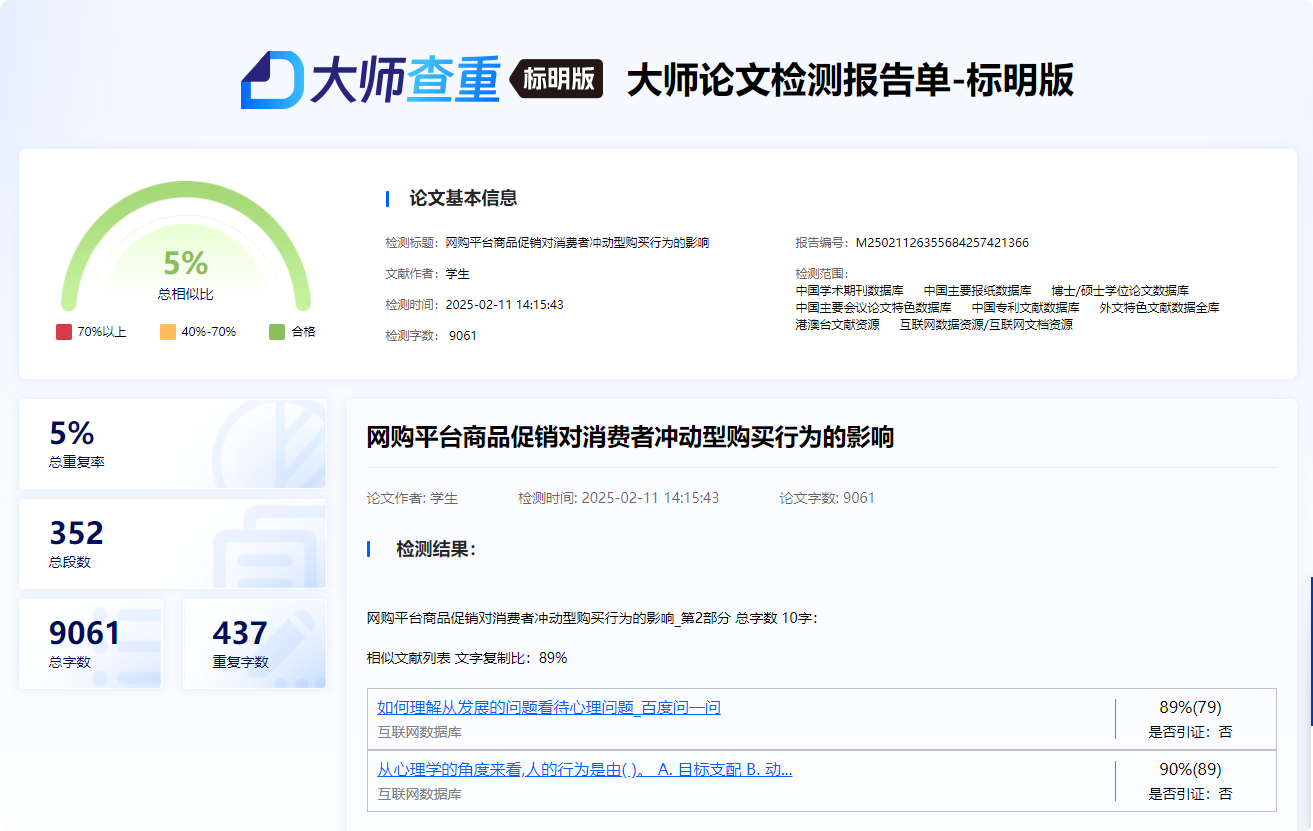The image size is (1313, 831).
Task: Click 是否引证: 否 in the 90%(89) row
Action: click(1190, 794)
